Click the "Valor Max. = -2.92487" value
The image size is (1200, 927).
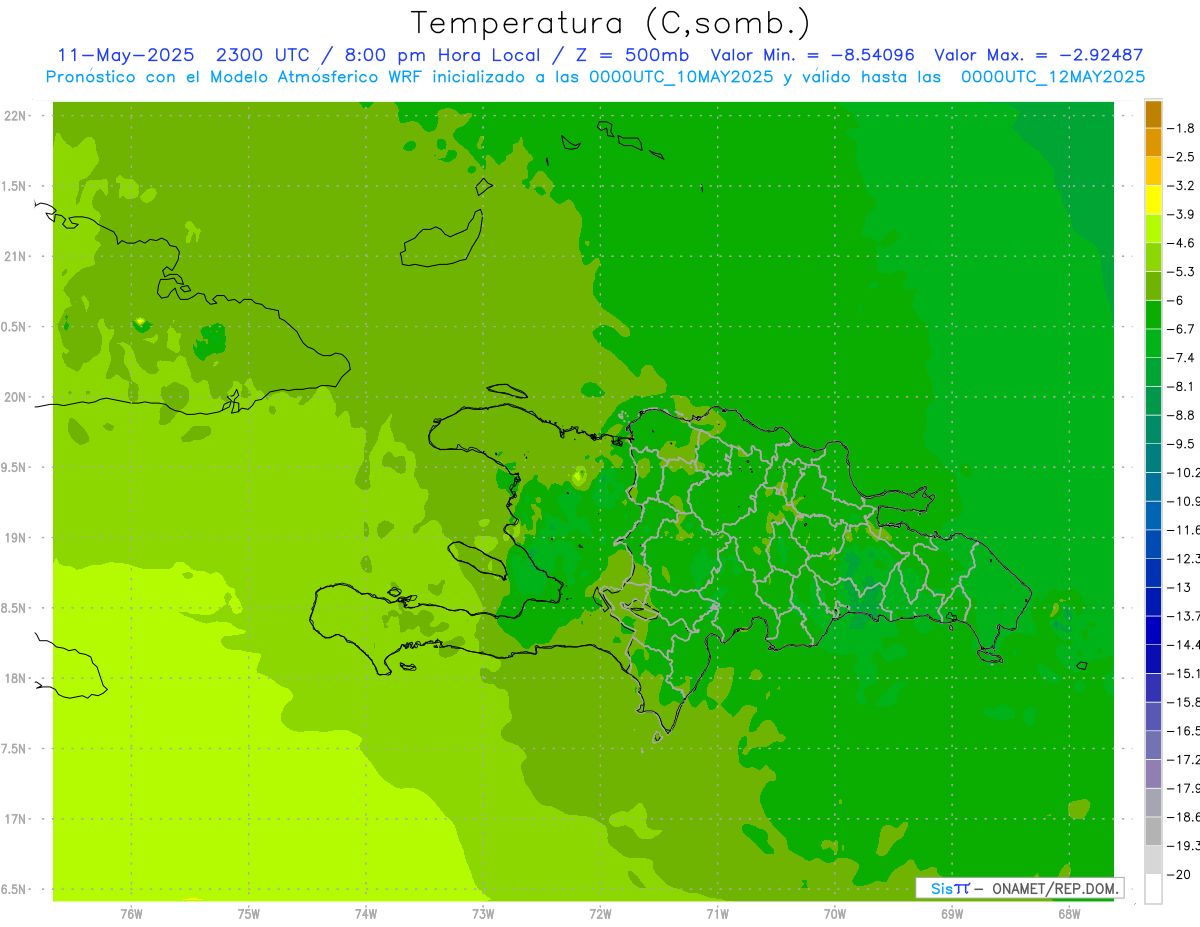tap(1039, 55)
